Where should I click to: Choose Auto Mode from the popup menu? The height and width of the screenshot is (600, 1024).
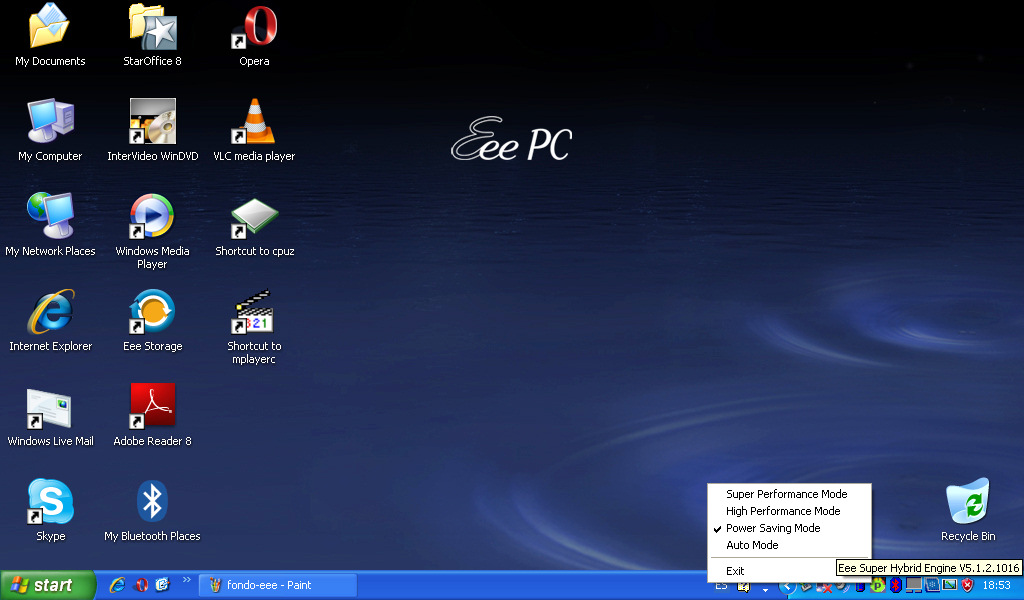click(x=752, y=545)
